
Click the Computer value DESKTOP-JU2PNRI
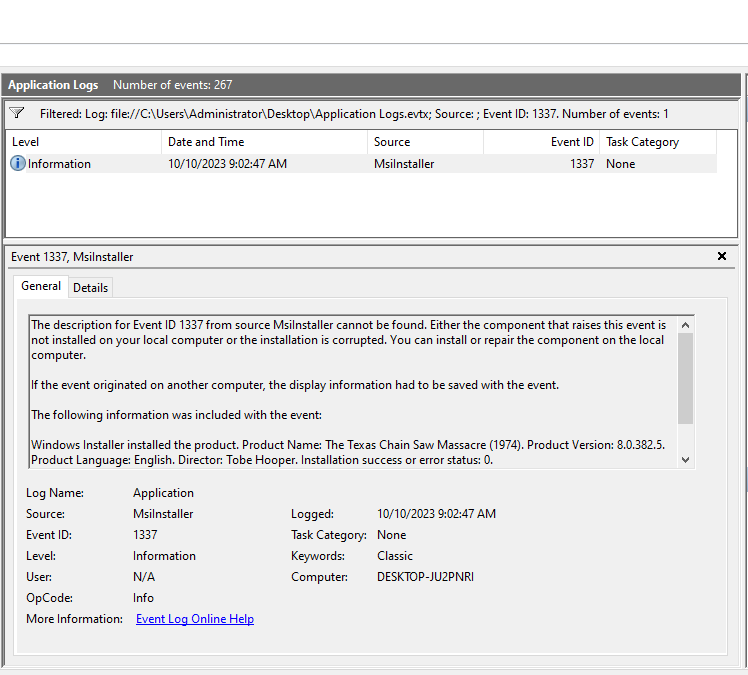pyautogui.click(x=426, y=577)
